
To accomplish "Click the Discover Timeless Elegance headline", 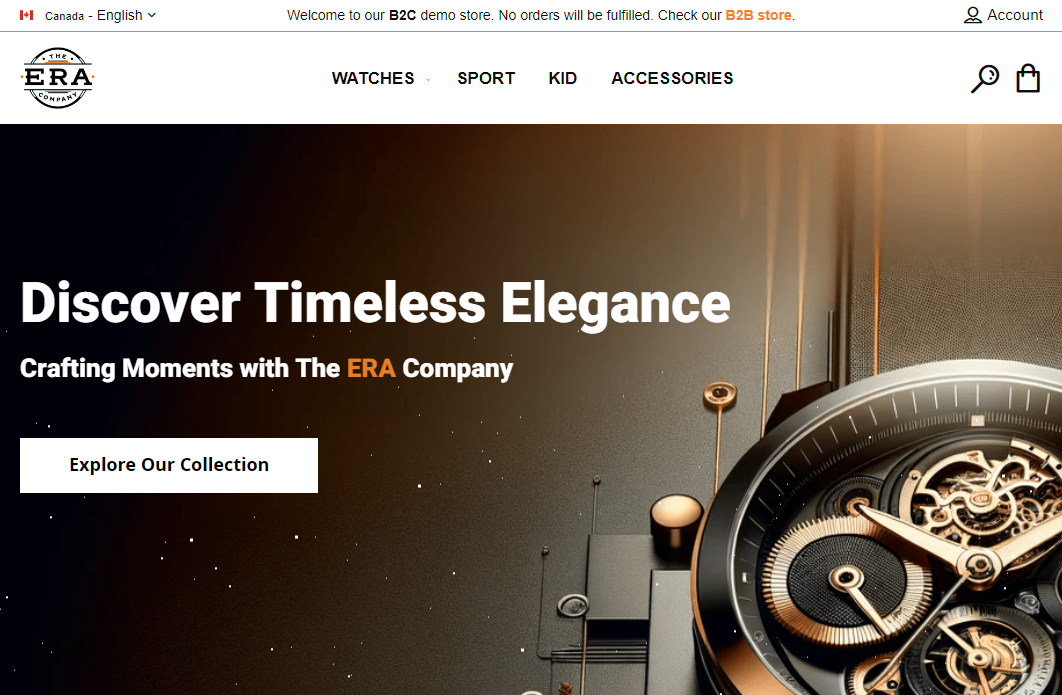I will click(x=375, y=303).
